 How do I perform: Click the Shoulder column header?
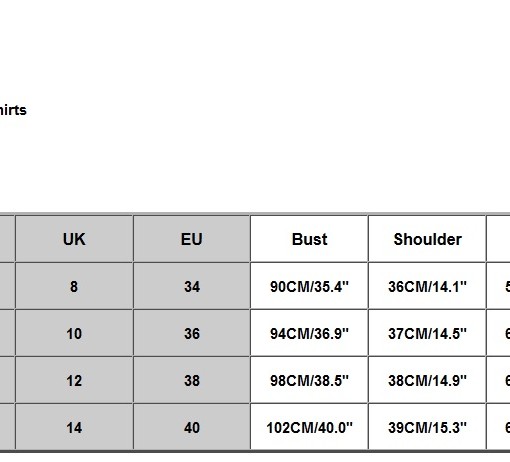click(427, 239)
